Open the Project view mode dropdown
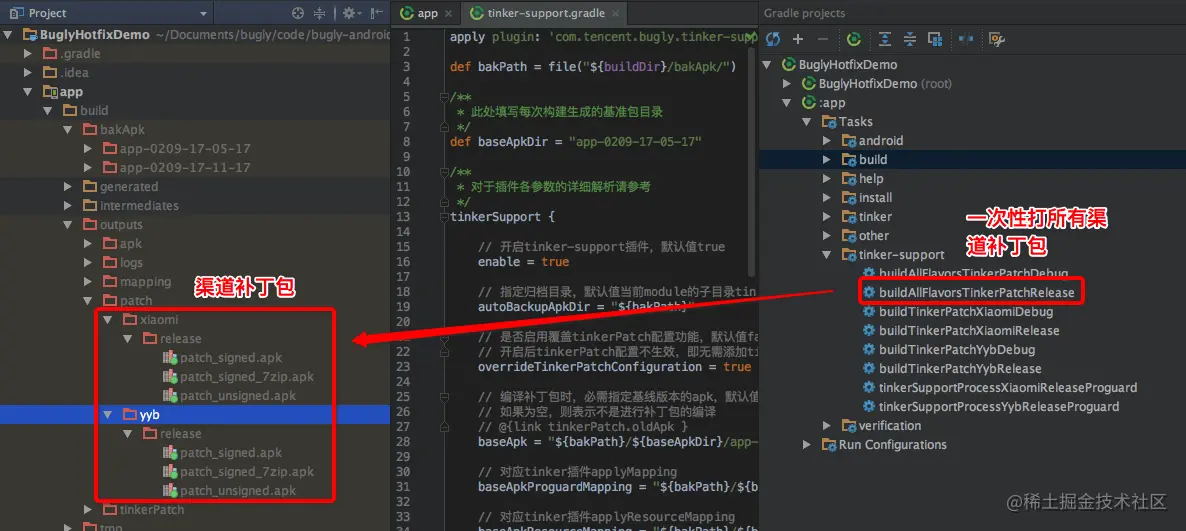The image size is (1186, 531). (203, 14)
